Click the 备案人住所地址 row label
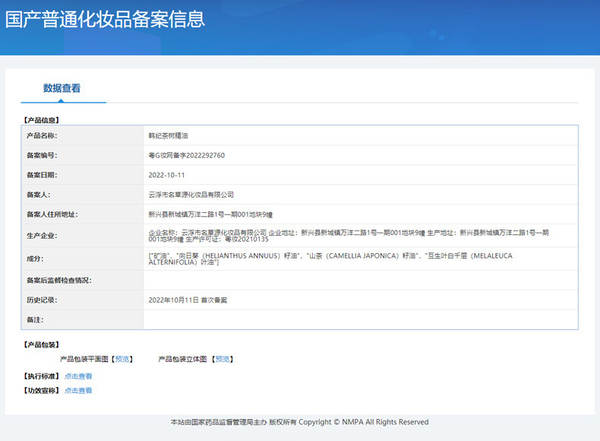The width and height of the screenshot is (600, 441). pos(52,214)
